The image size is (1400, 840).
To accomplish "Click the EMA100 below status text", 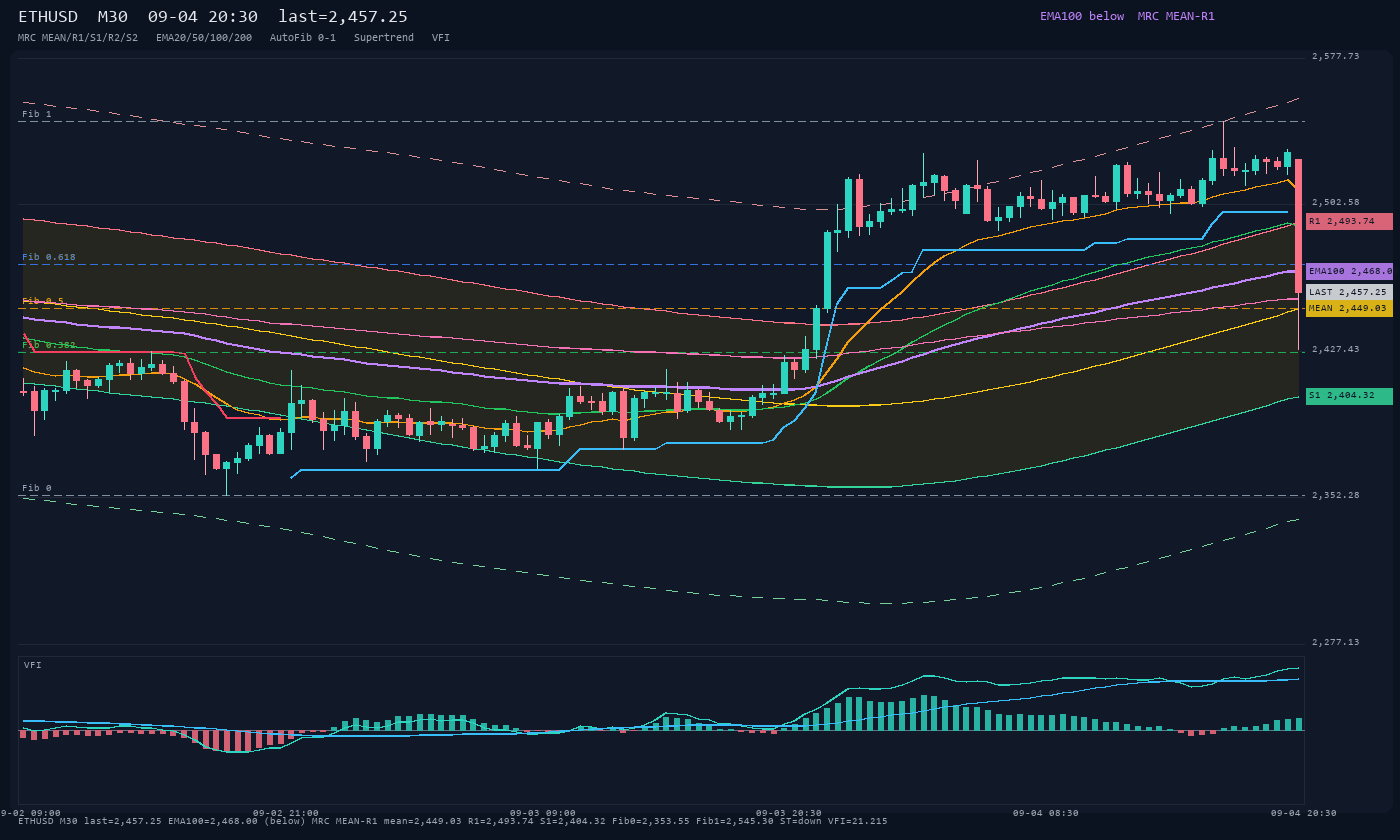I will pos(1082,16).
